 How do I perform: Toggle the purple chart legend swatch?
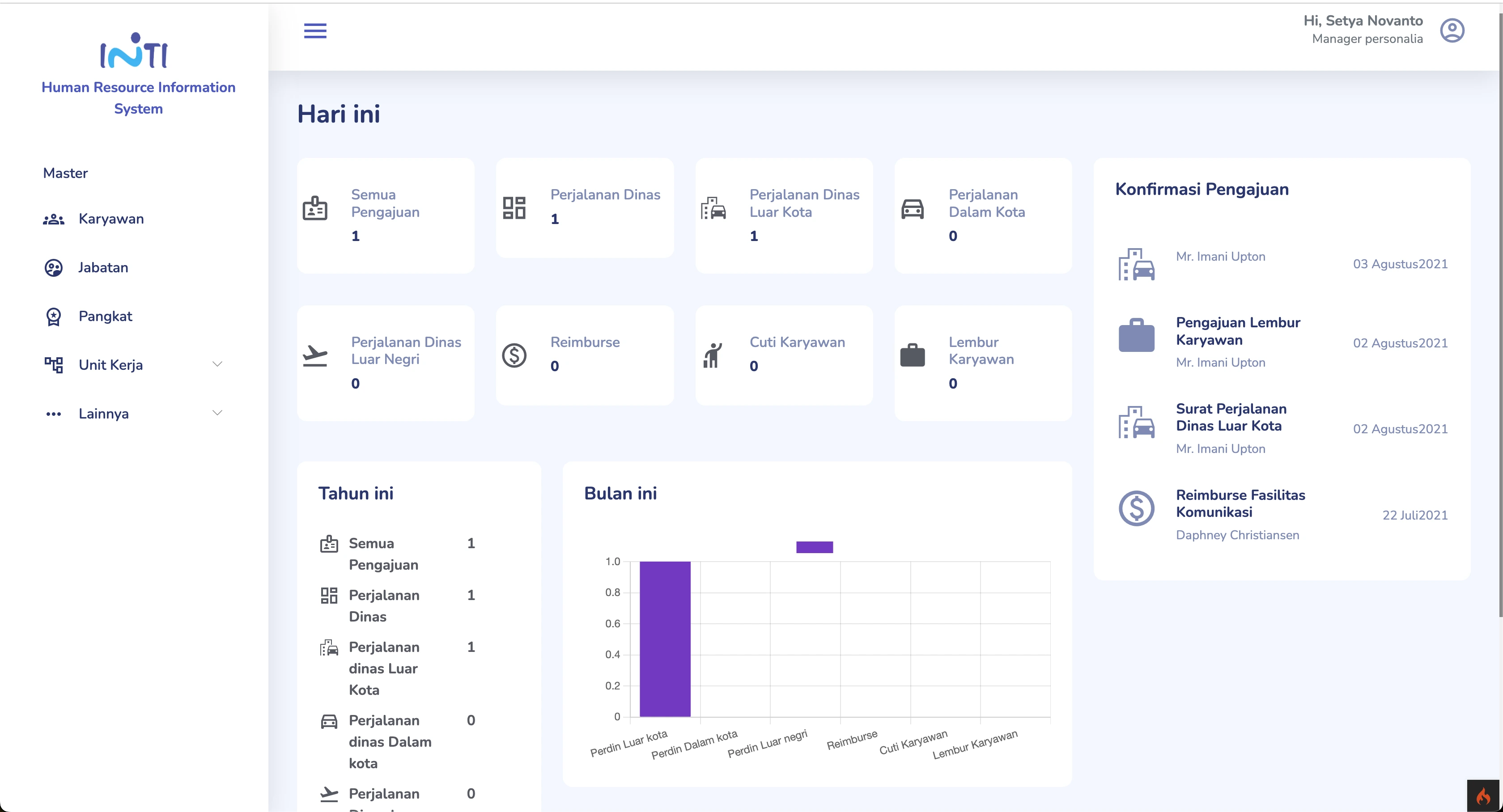point(815,547)
